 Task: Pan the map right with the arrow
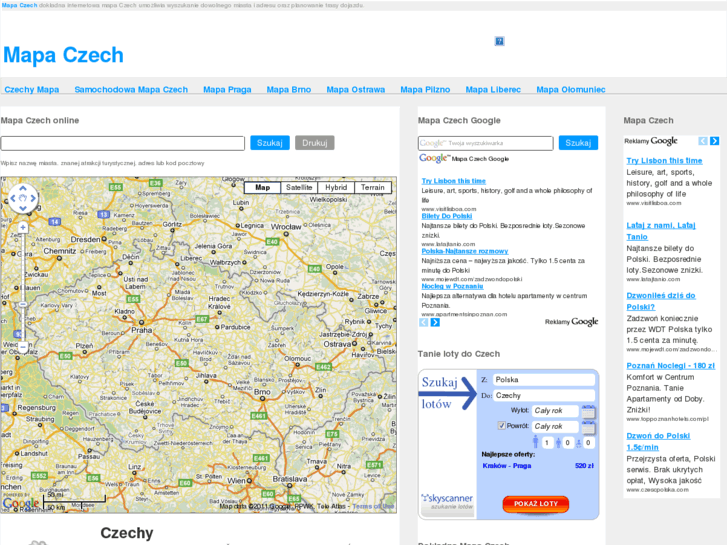point(33,199)
